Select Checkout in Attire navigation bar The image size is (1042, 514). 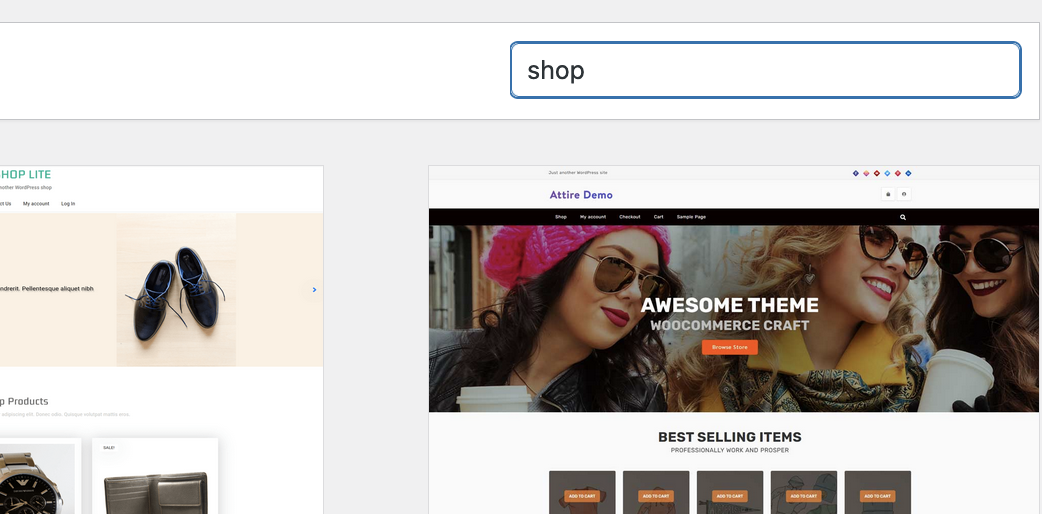point(629,217)
